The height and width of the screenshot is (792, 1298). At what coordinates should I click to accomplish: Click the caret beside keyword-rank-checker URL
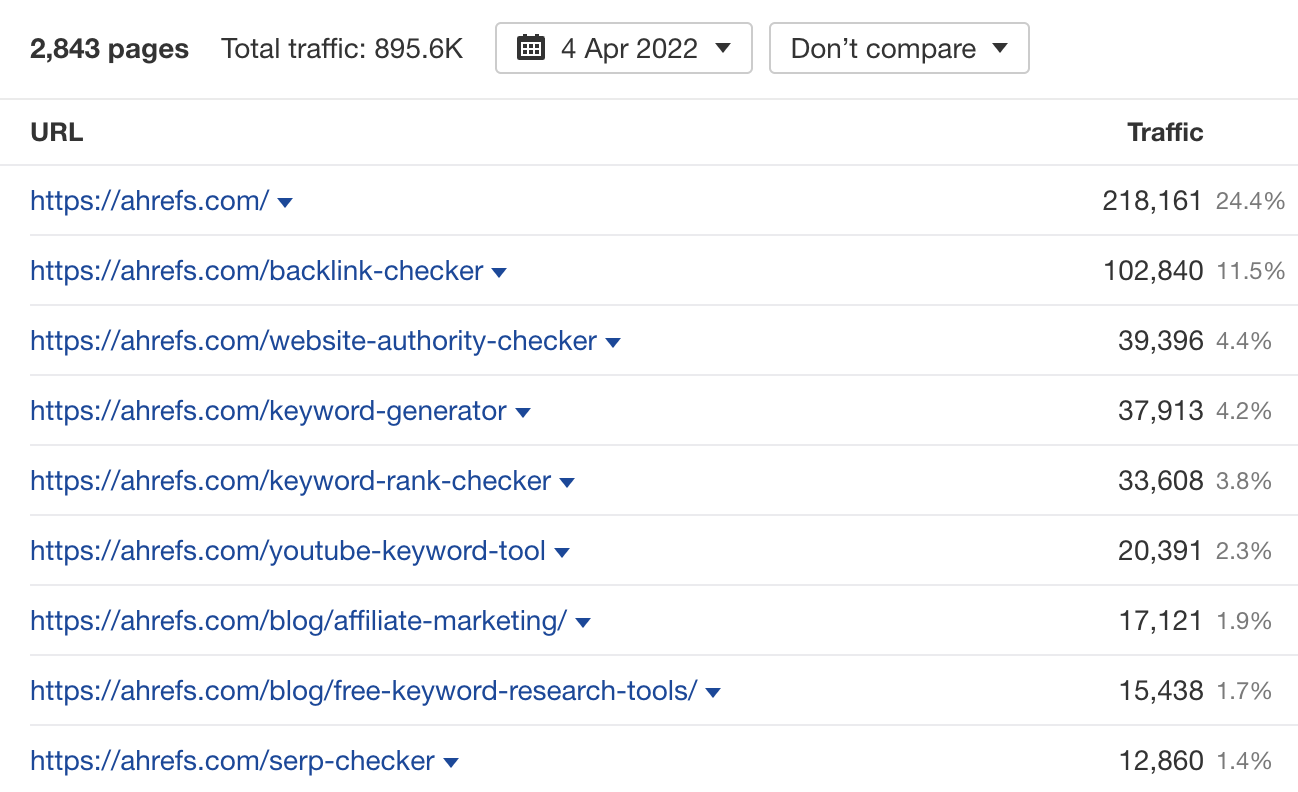click(567, 481)
